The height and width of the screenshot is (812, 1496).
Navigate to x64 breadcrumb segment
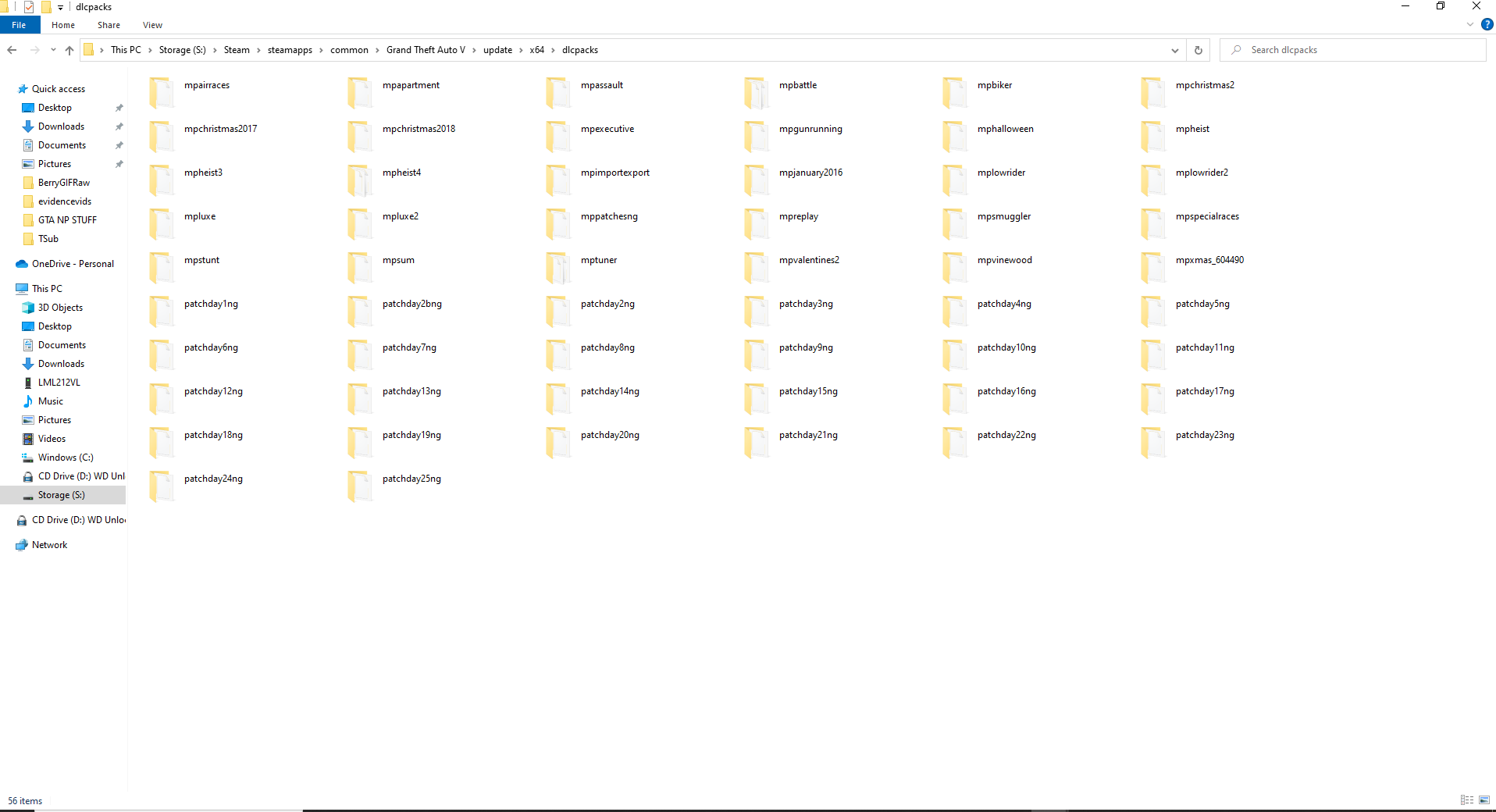click(x=537, y=50)
